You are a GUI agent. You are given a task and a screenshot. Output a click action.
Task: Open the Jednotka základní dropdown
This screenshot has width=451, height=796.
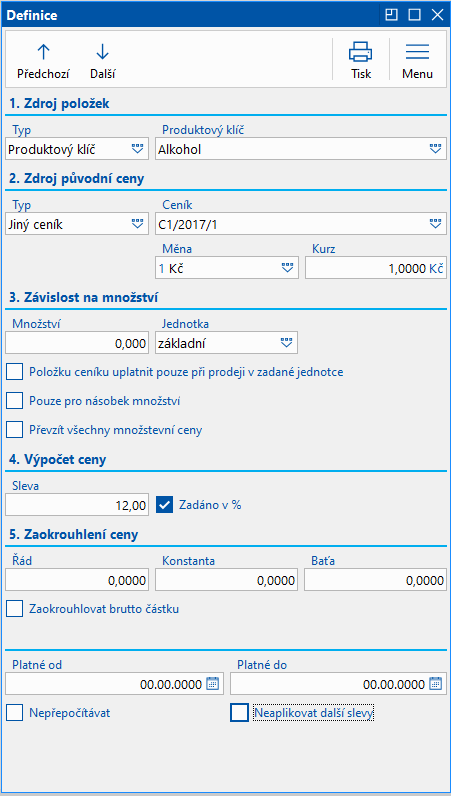tap(287, 343)
